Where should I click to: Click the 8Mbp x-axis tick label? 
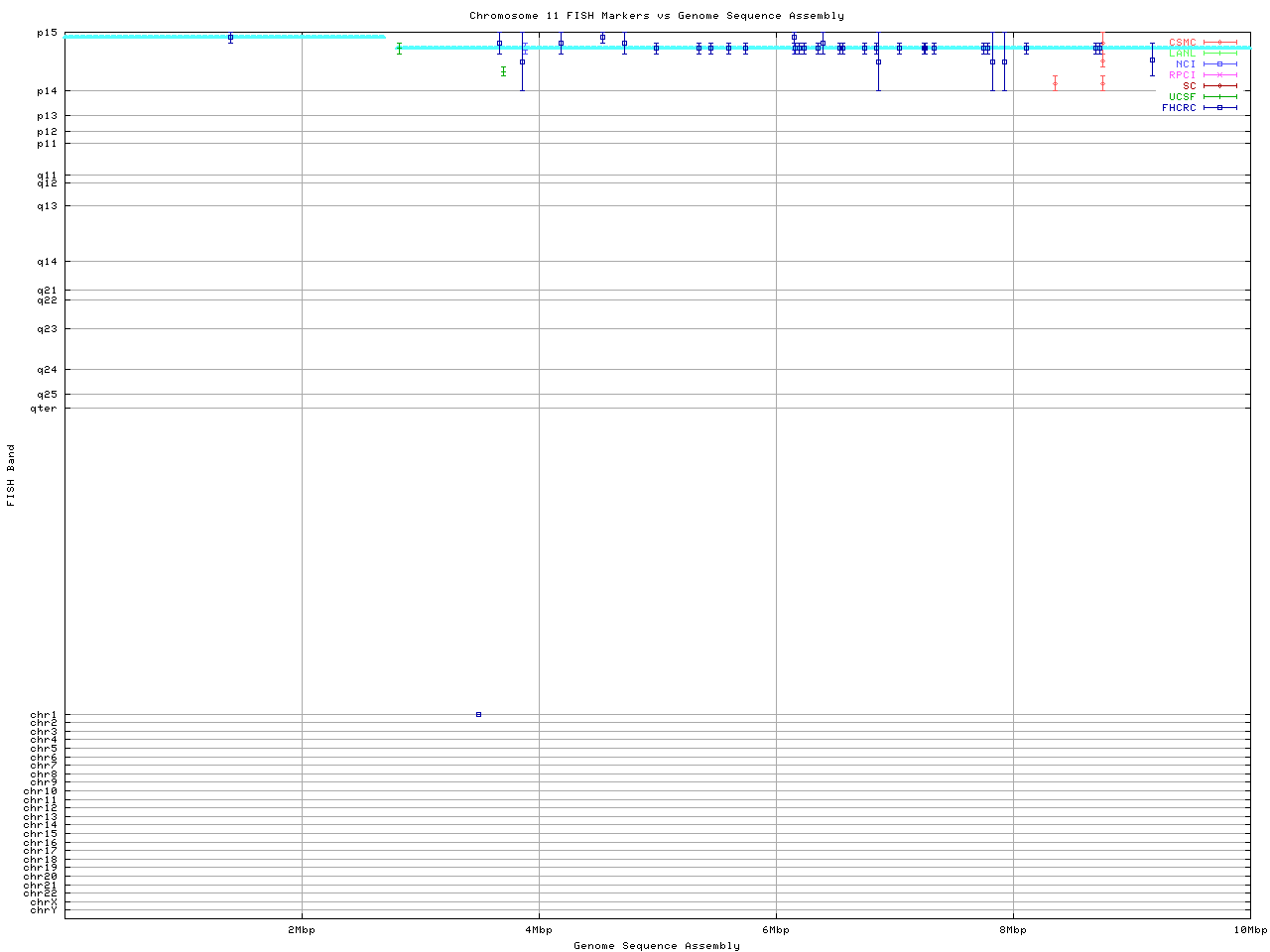point(1012,930)
